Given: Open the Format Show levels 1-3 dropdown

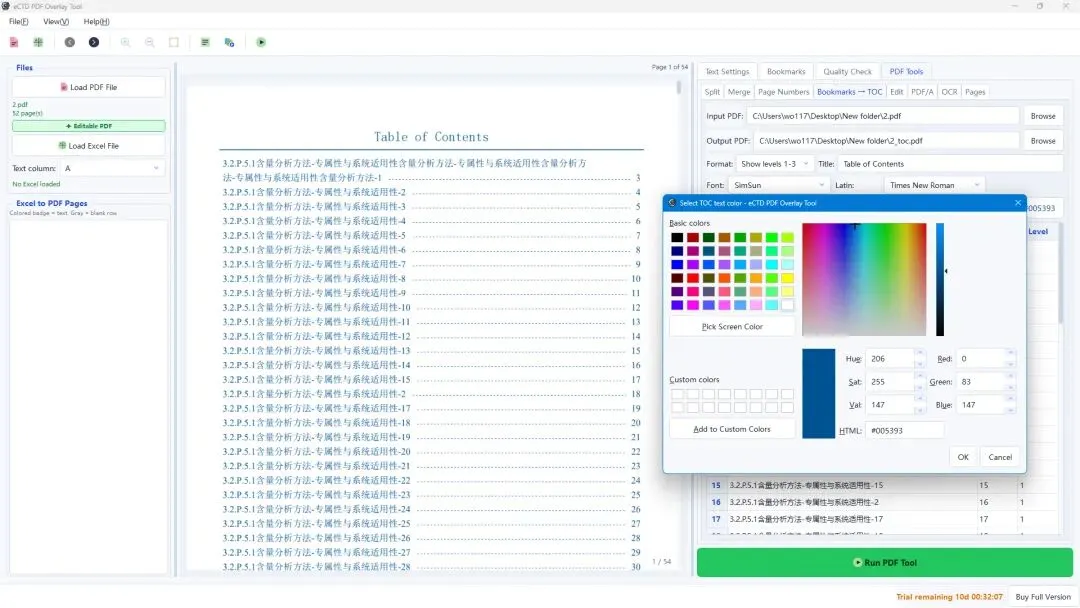Looking at the screenshot, I should pos(774,164).
